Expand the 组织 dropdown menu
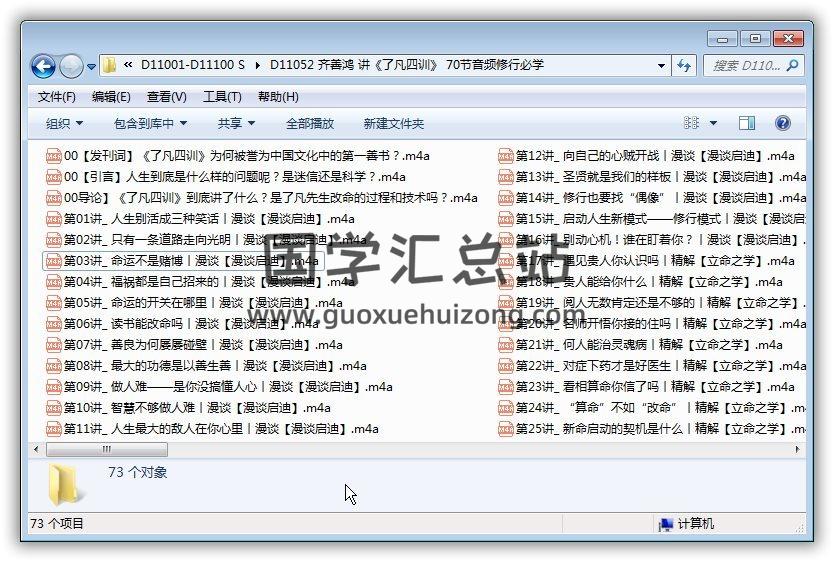Screen dimensions: 834x562 pos(64,124)
